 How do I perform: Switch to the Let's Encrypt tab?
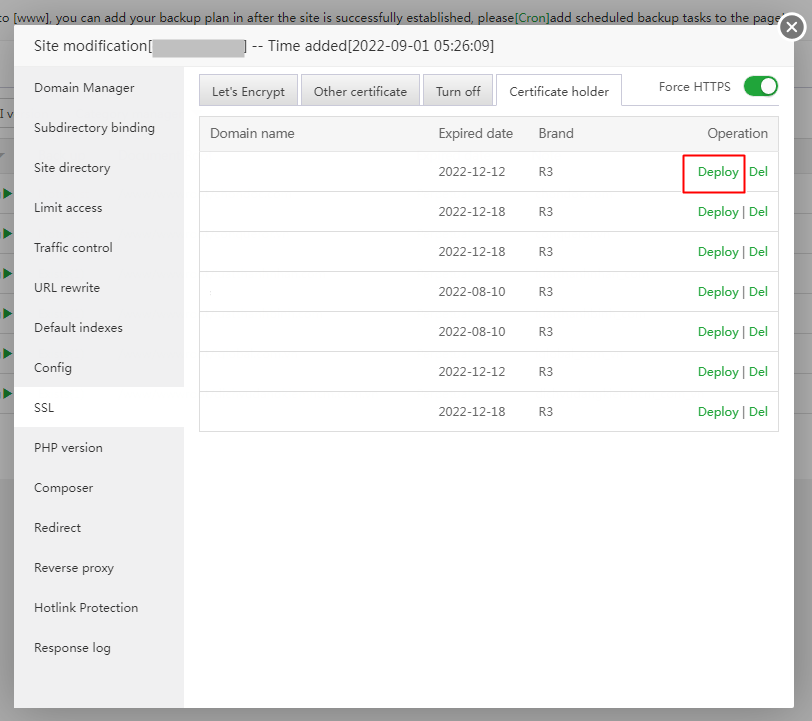point(248,91)
